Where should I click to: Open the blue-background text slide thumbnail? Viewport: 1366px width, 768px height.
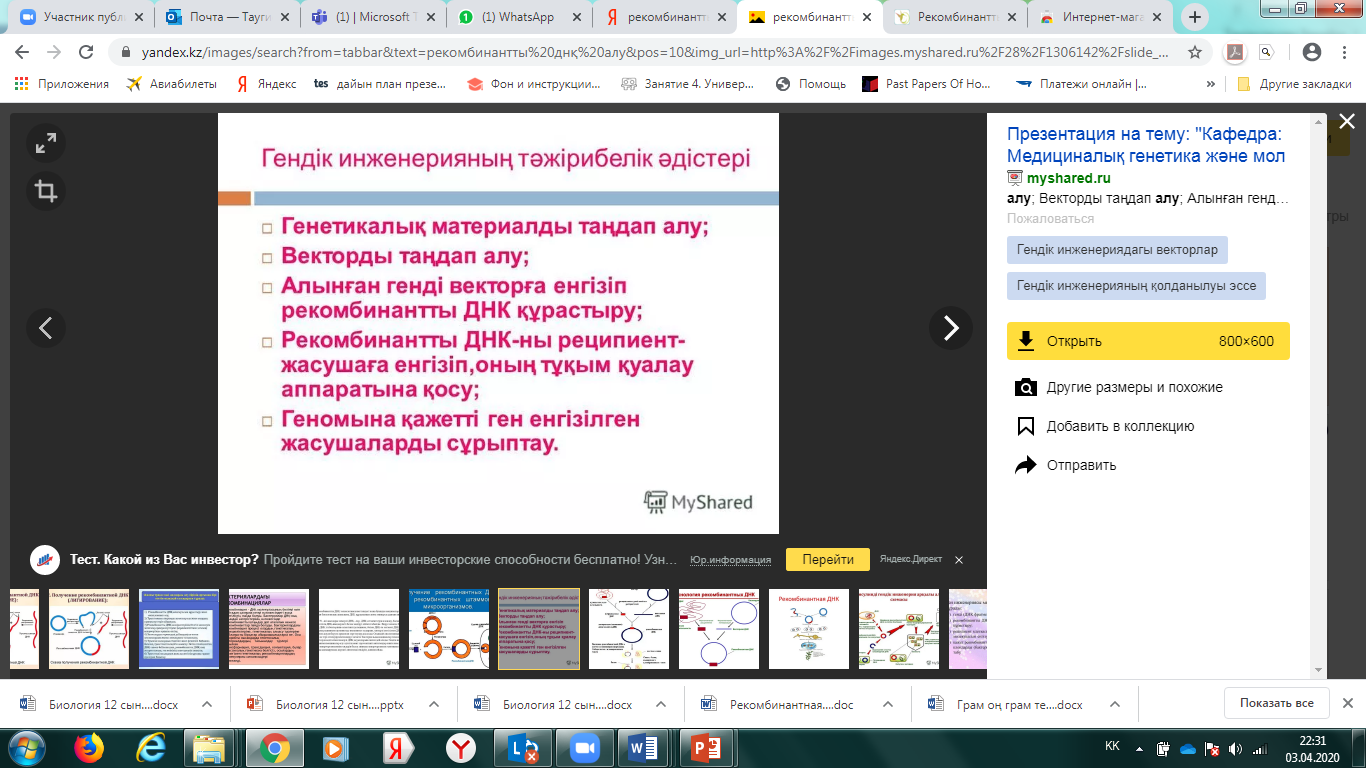tap(179, 629)
